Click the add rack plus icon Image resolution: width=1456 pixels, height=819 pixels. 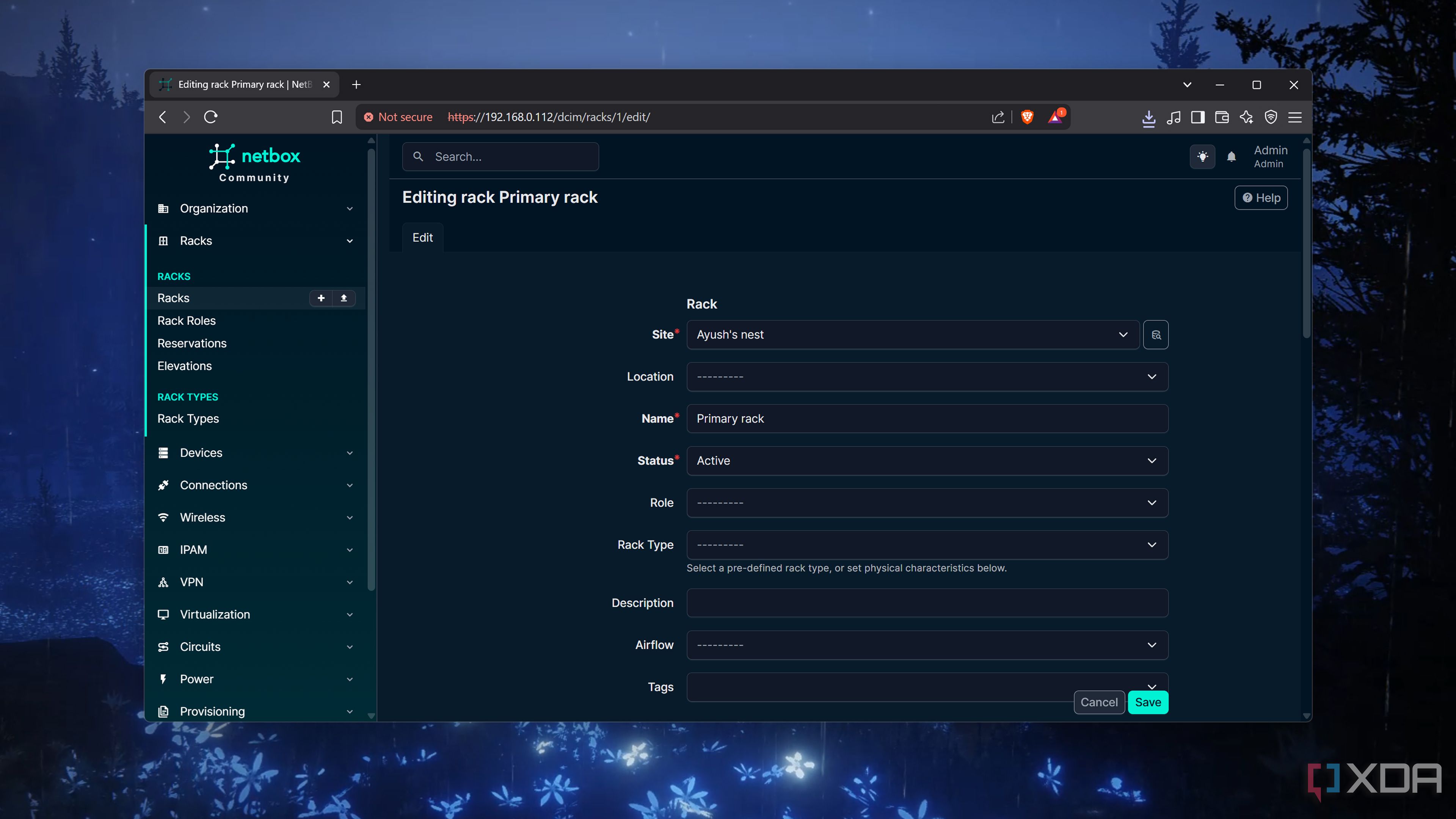(321, 298)
